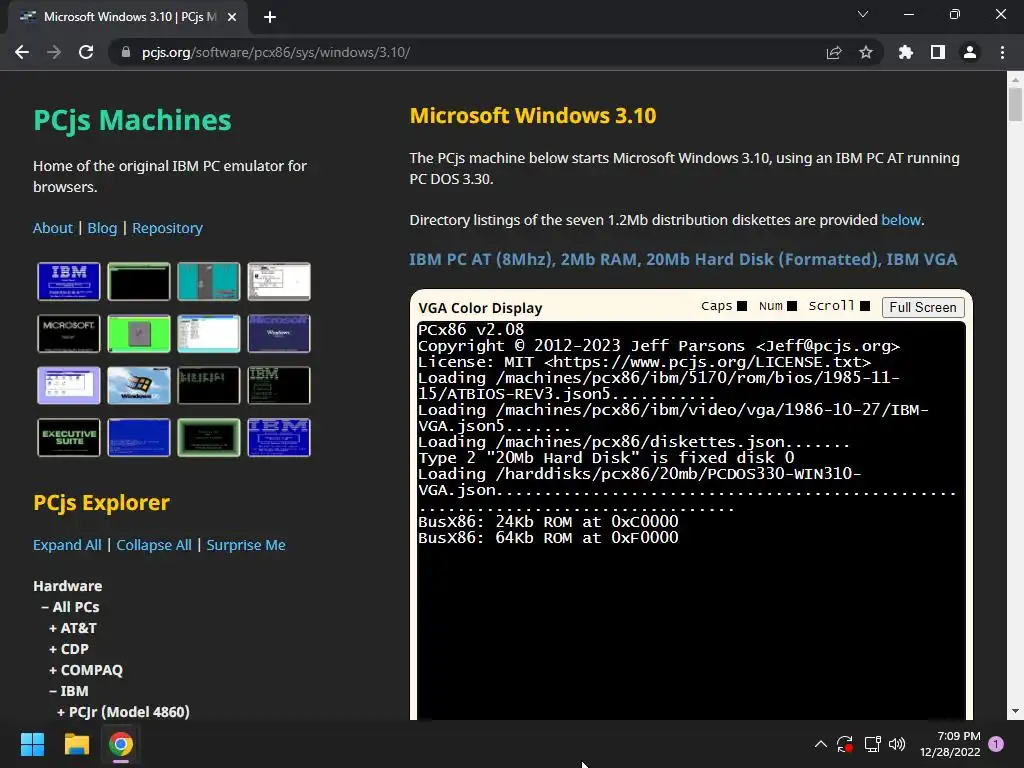Viewport: 1024px width, 768px height.
Task: Click Expand All in PCjs Explorer
Action: coord(67,545)
